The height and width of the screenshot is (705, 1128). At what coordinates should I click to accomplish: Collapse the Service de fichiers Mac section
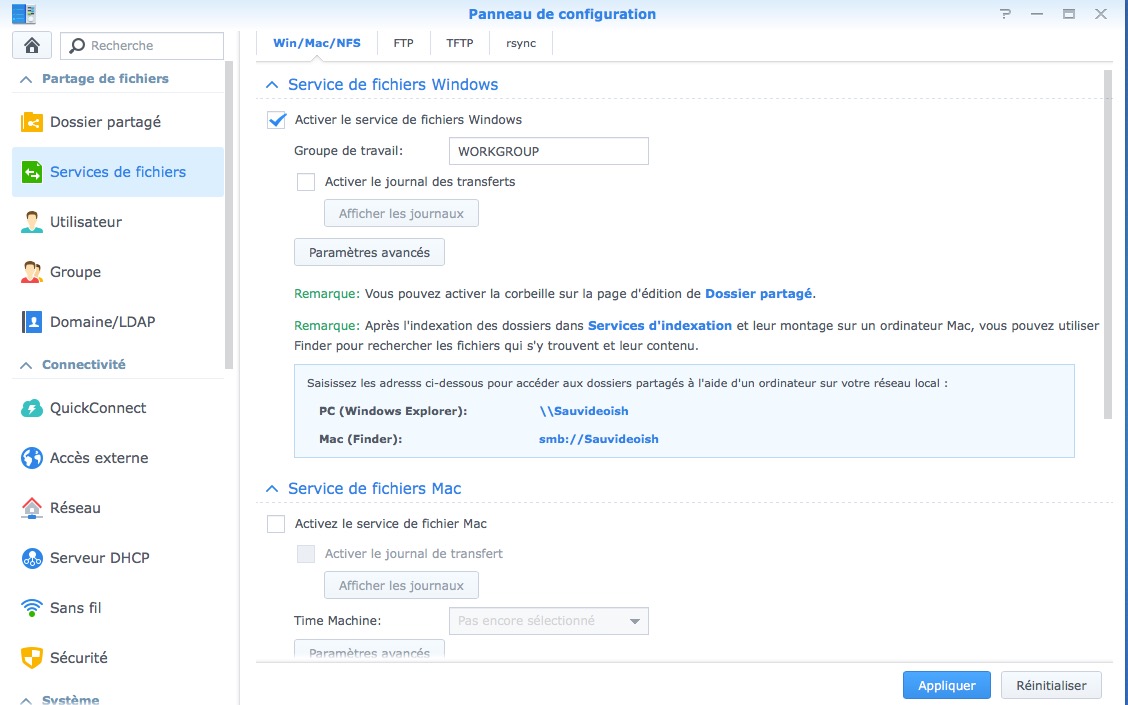(272, 489)
